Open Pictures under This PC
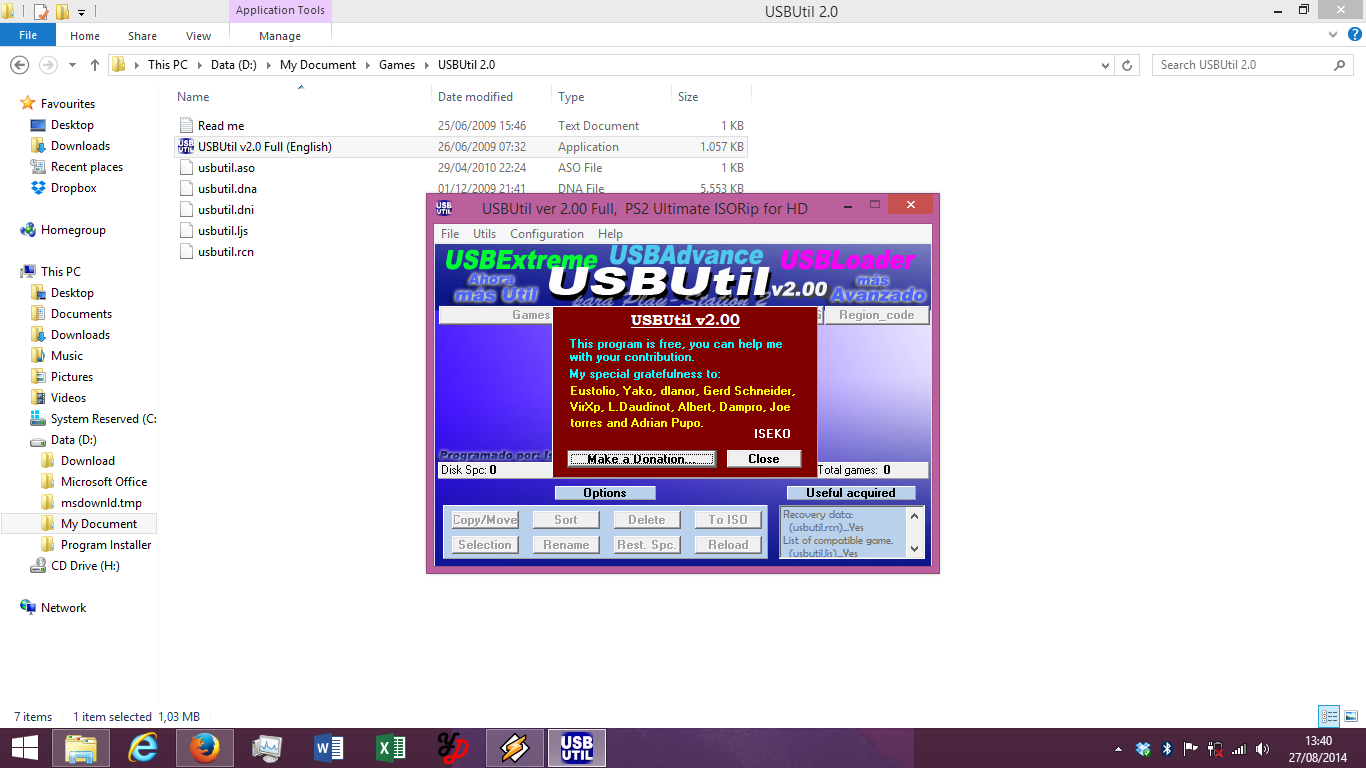Viewport: 1366px width, 768px height. pyautogui.click(x=72, y=377)
